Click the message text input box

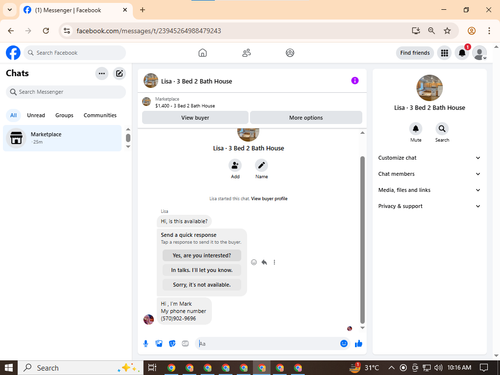[267, 344]
